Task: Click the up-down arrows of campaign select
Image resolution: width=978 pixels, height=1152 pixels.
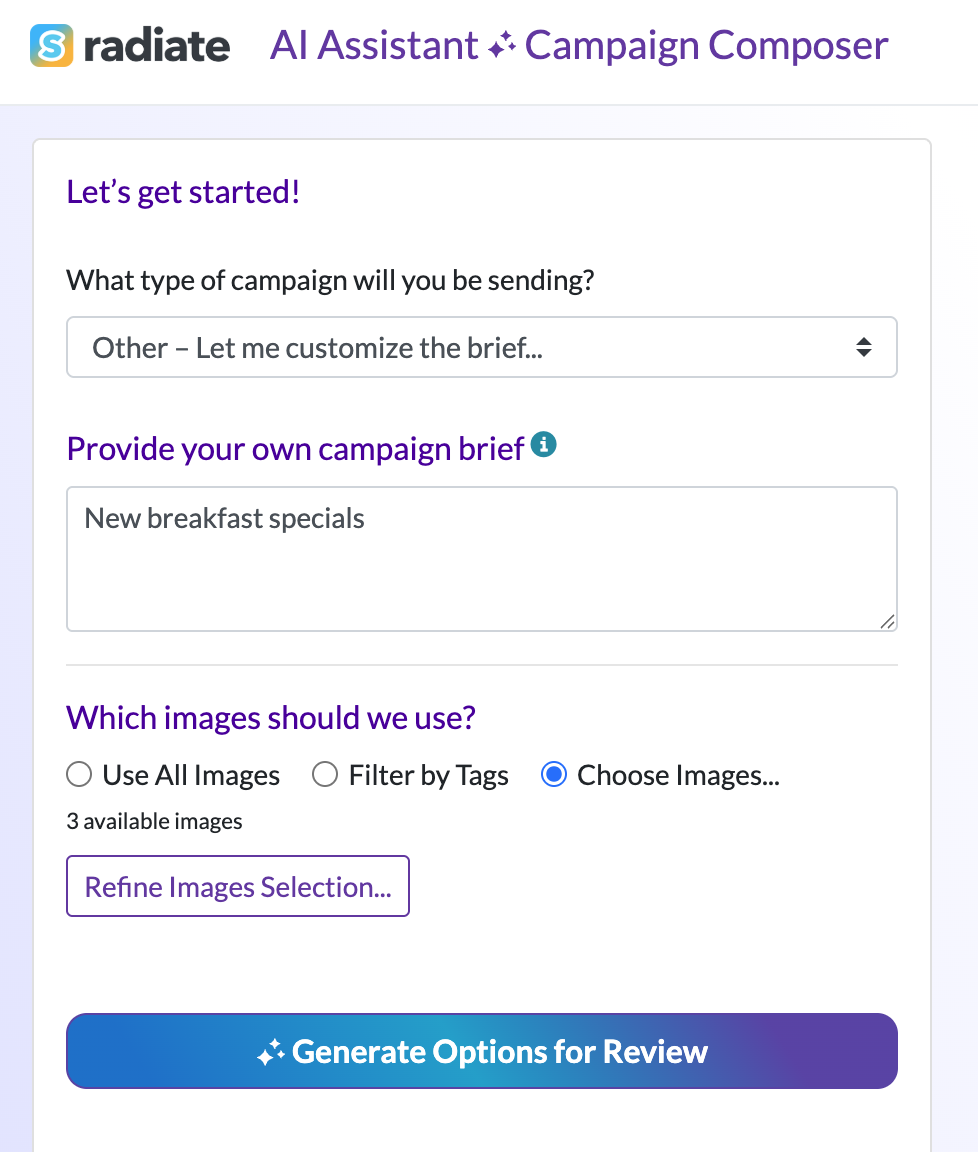Action: [x=864, y=348]
